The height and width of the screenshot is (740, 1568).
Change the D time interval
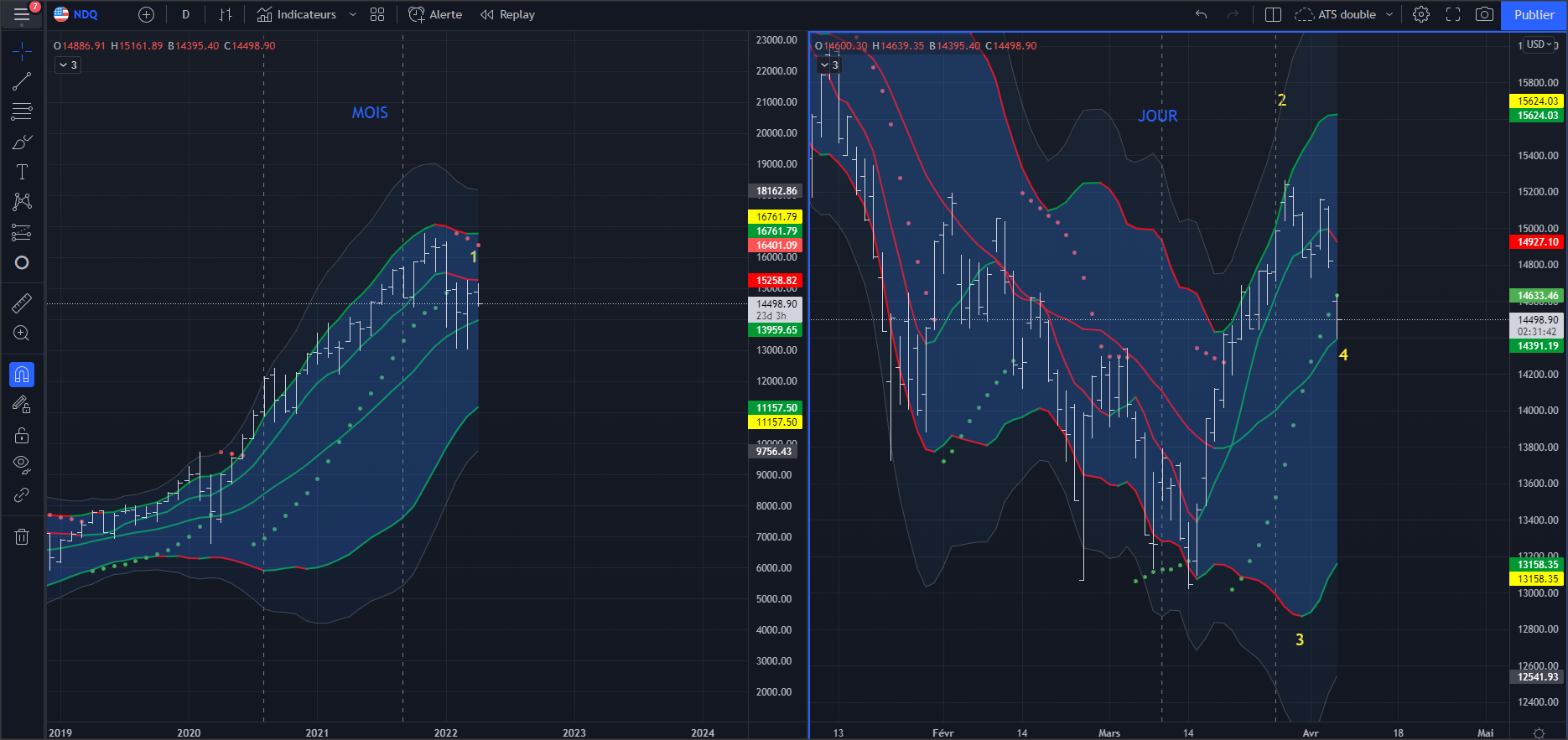click(185, 14)
